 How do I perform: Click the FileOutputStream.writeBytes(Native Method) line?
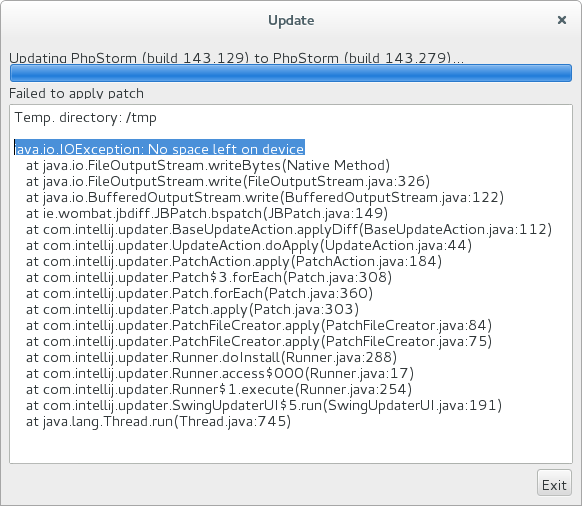[x=208, y=166]
